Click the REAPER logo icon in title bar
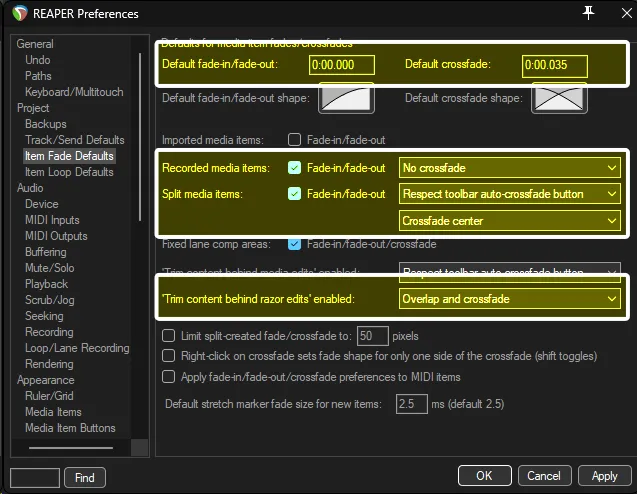This screenshot has height=494, width=637. pos(20,13)
